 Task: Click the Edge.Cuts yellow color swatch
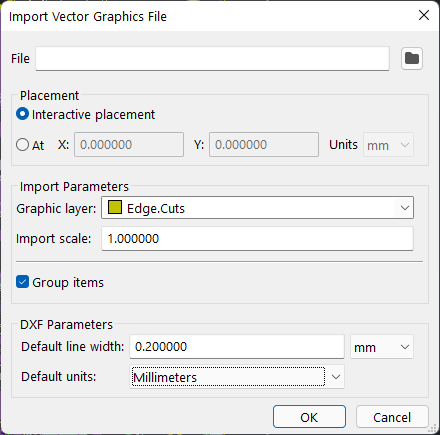click(115, 207)
